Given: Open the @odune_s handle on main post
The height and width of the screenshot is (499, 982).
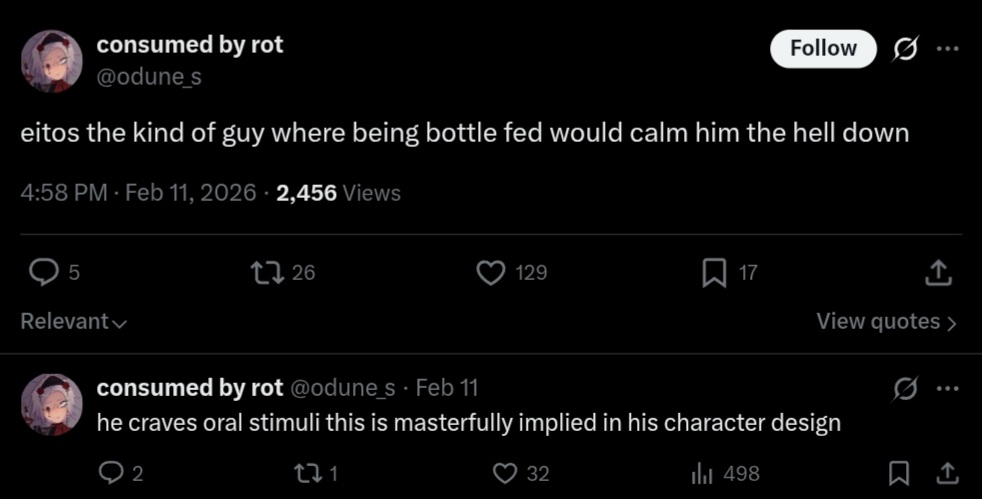Looking at the screenshot, I should click(x=149, y=76).
